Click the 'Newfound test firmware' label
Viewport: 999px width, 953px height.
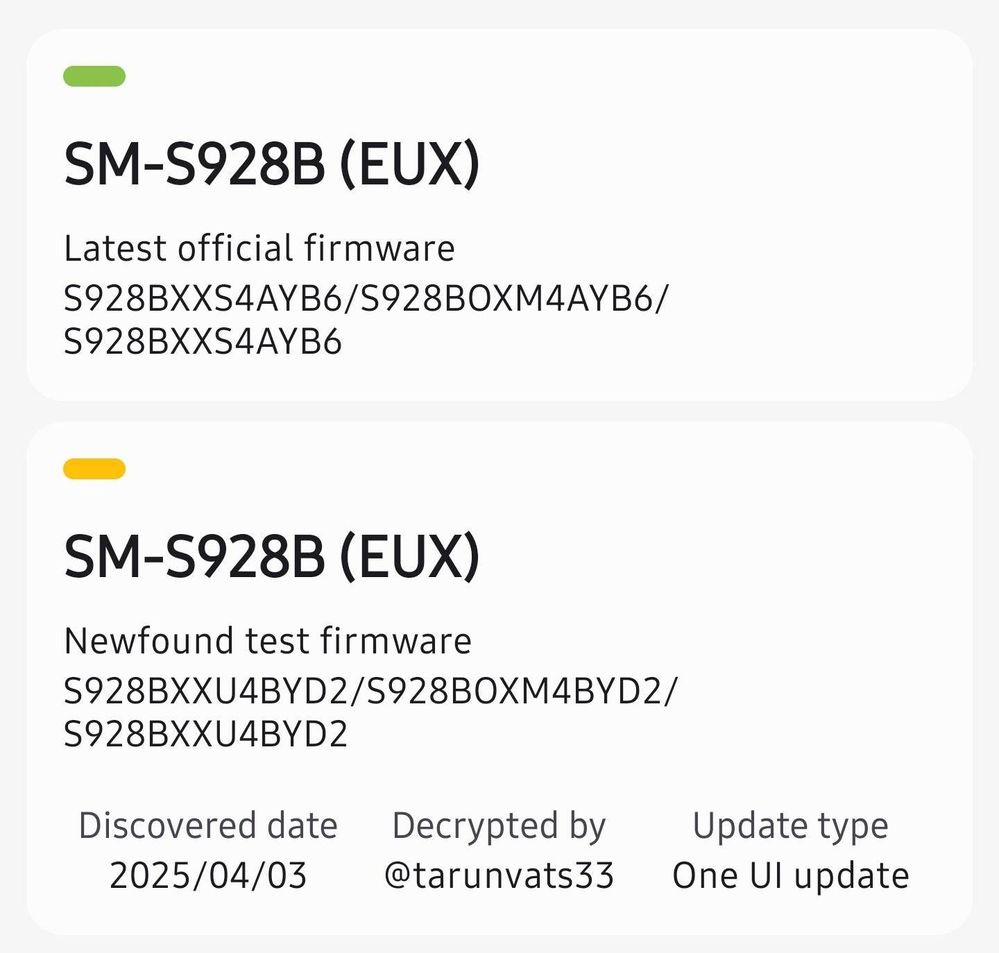(x=268, y=640)
